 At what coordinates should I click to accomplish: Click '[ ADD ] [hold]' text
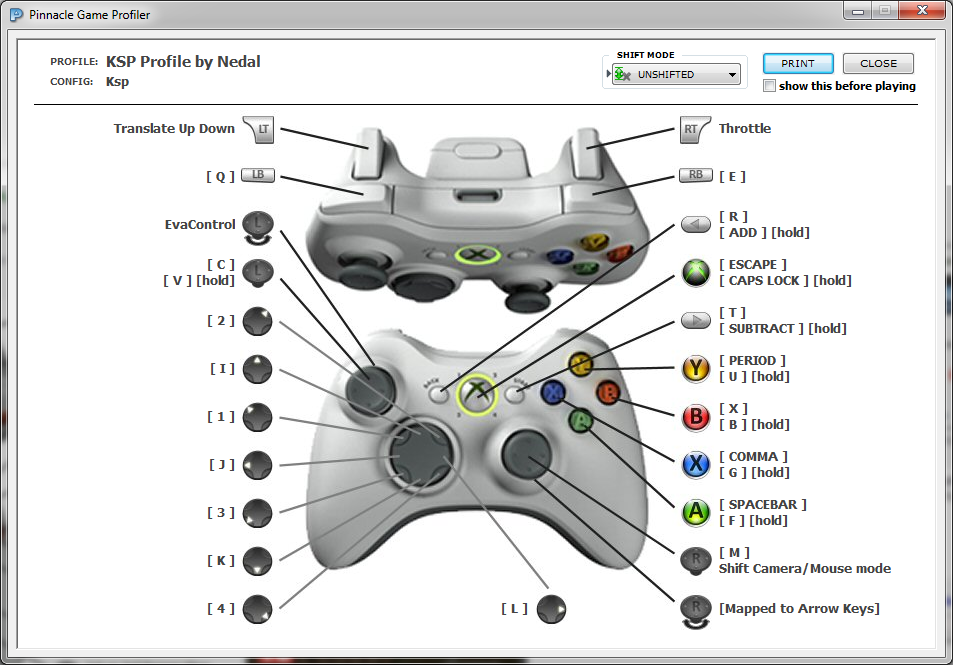pos(764,232)
